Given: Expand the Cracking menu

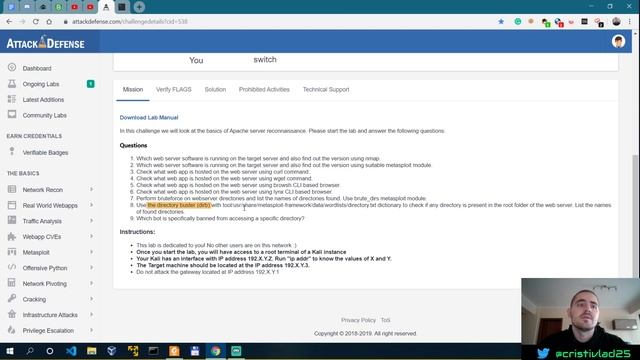Looking at the screenshot, I should [91, 299].
